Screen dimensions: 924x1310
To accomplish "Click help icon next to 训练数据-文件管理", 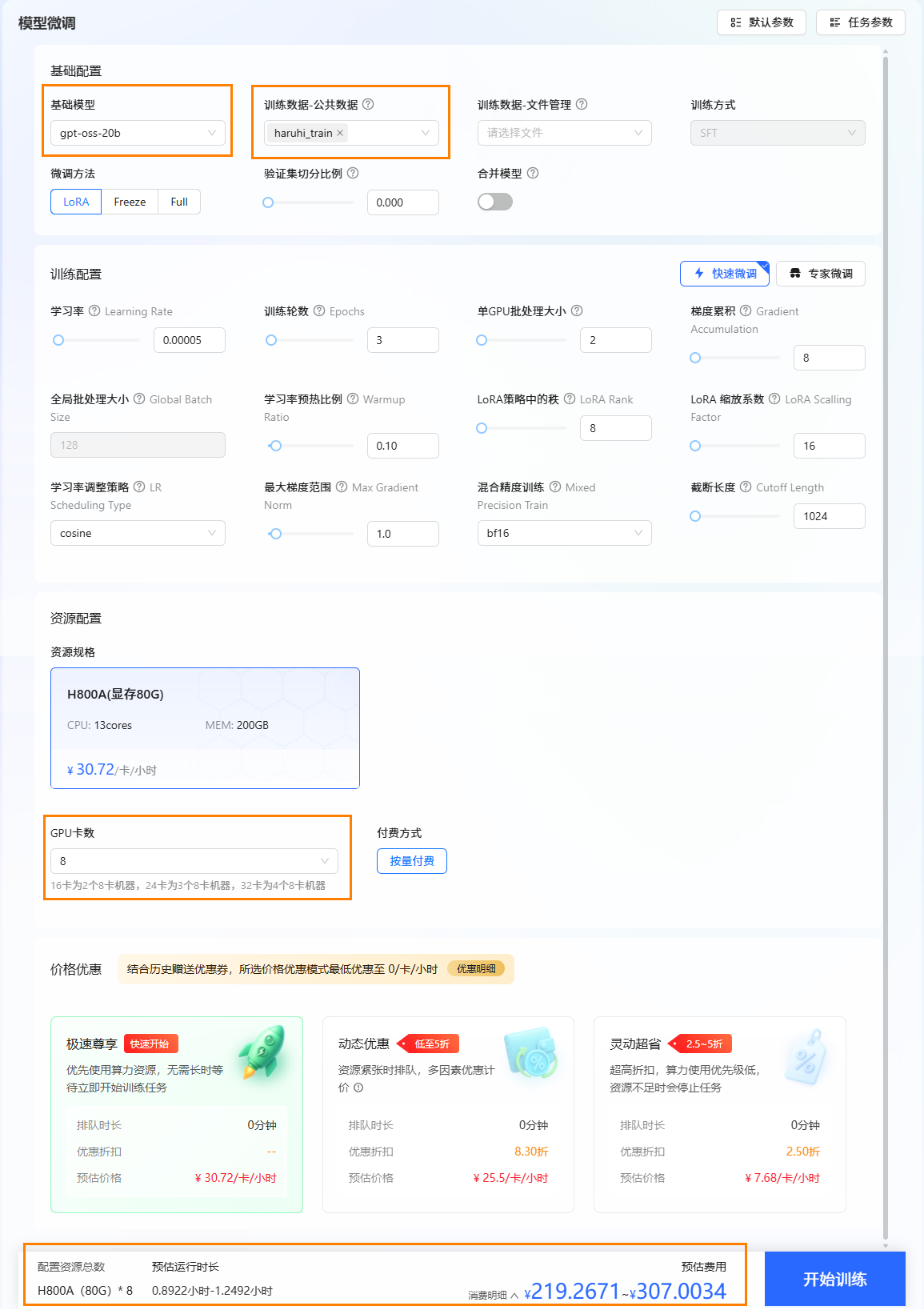I will click(582, 104).
